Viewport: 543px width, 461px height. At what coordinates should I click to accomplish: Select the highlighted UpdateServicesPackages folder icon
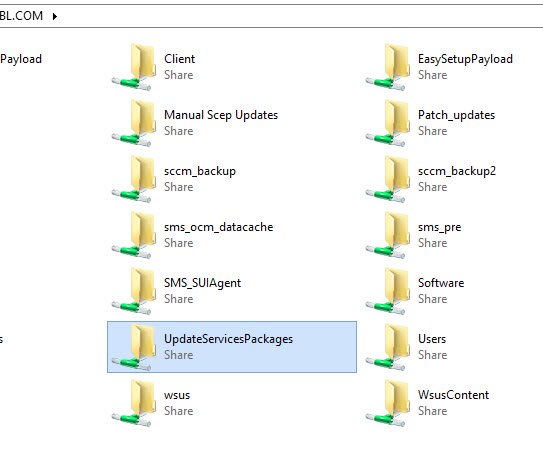coord(133,347)
